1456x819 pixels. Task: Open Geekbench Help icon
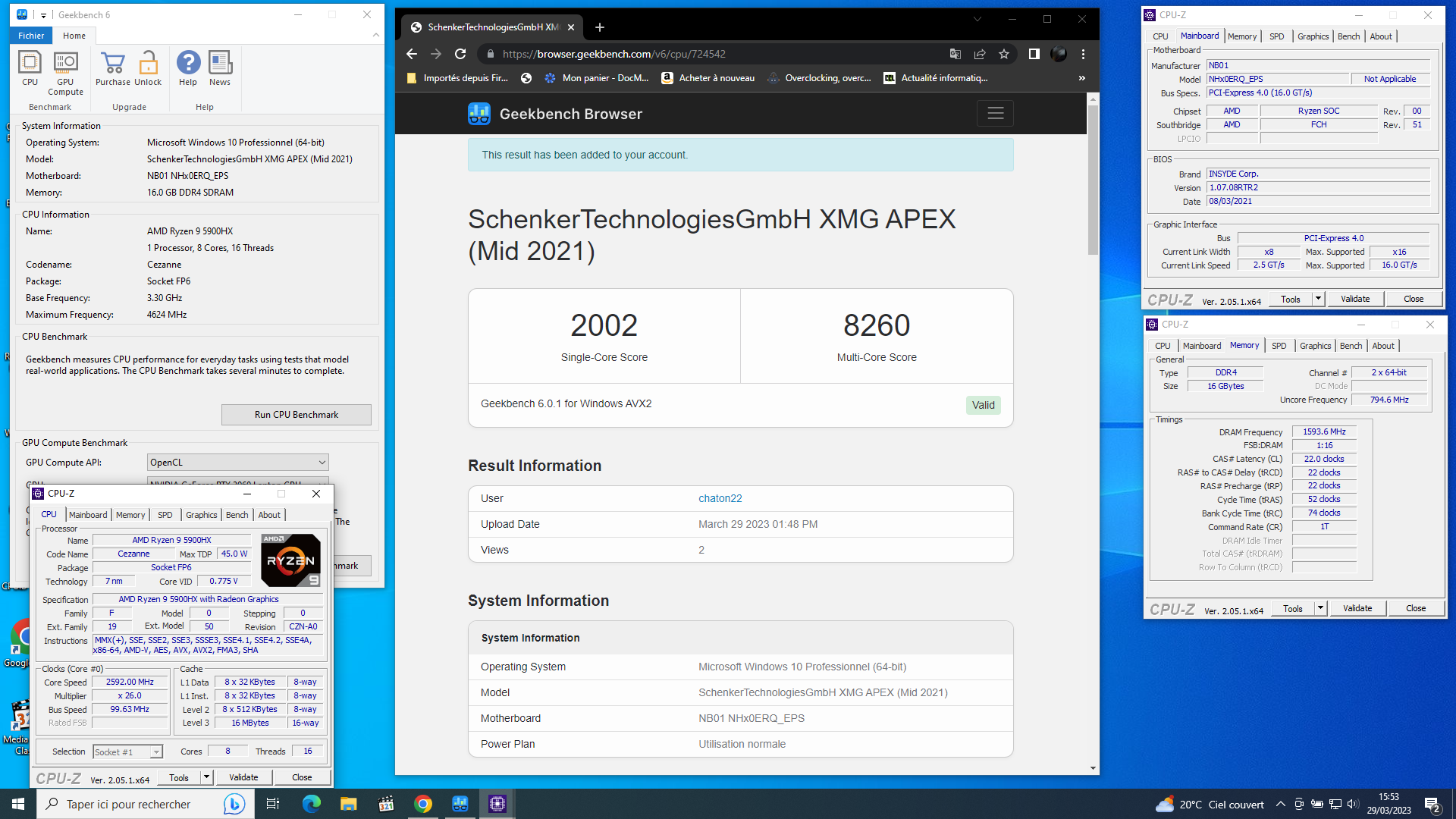(x=188, y=68)
